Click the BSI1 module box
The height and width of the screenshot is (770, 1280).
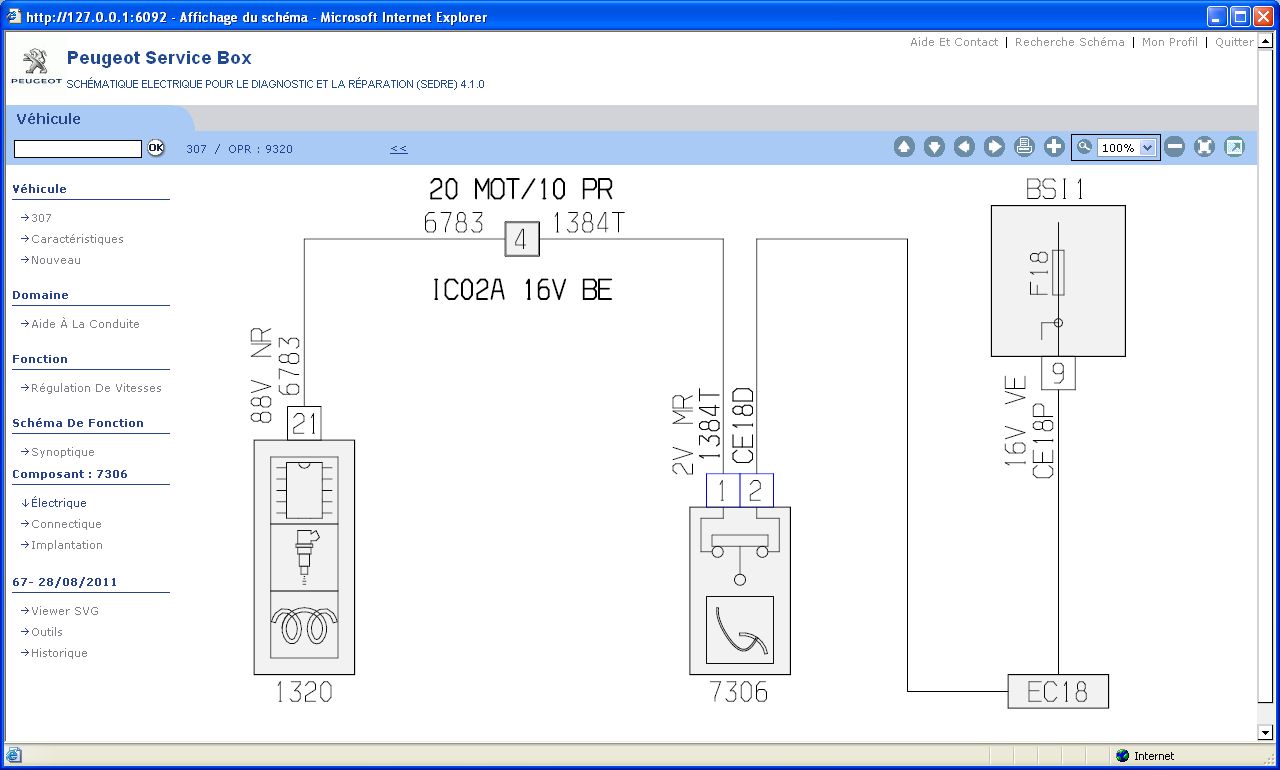(x=1058, y=281)
